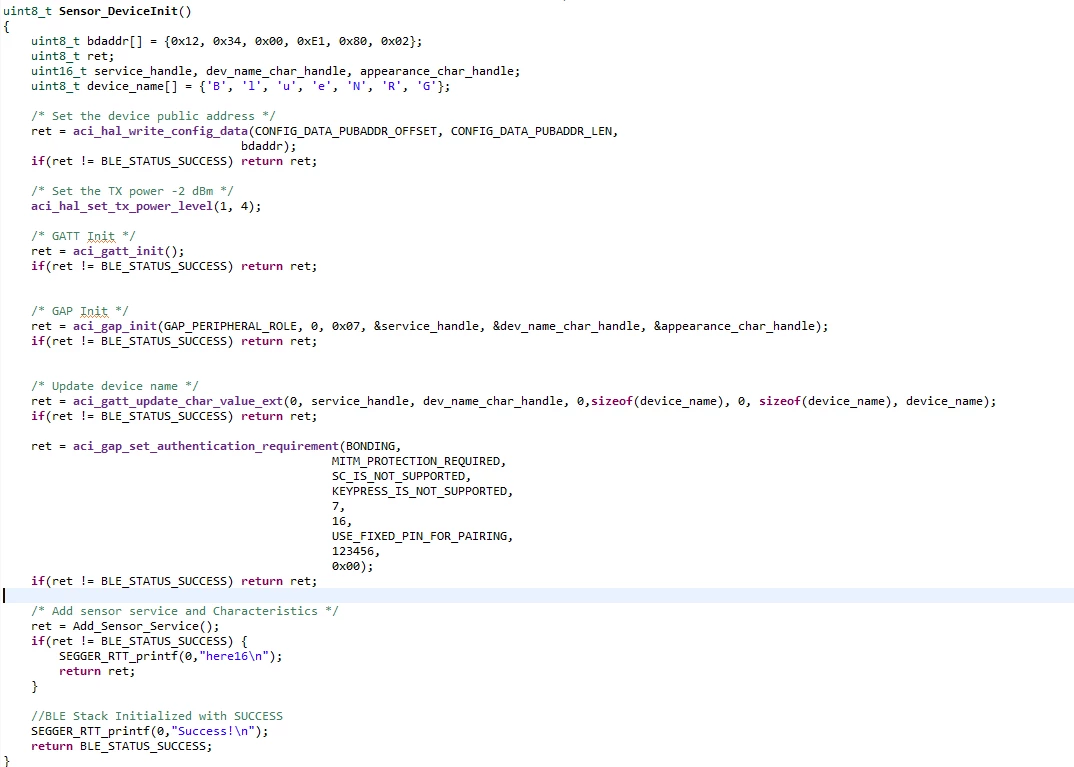This screenshot has height=767, width=1074.
Task: Click the 'Set the TX power -2 dBm' comment
Action: tap(132, 191)
